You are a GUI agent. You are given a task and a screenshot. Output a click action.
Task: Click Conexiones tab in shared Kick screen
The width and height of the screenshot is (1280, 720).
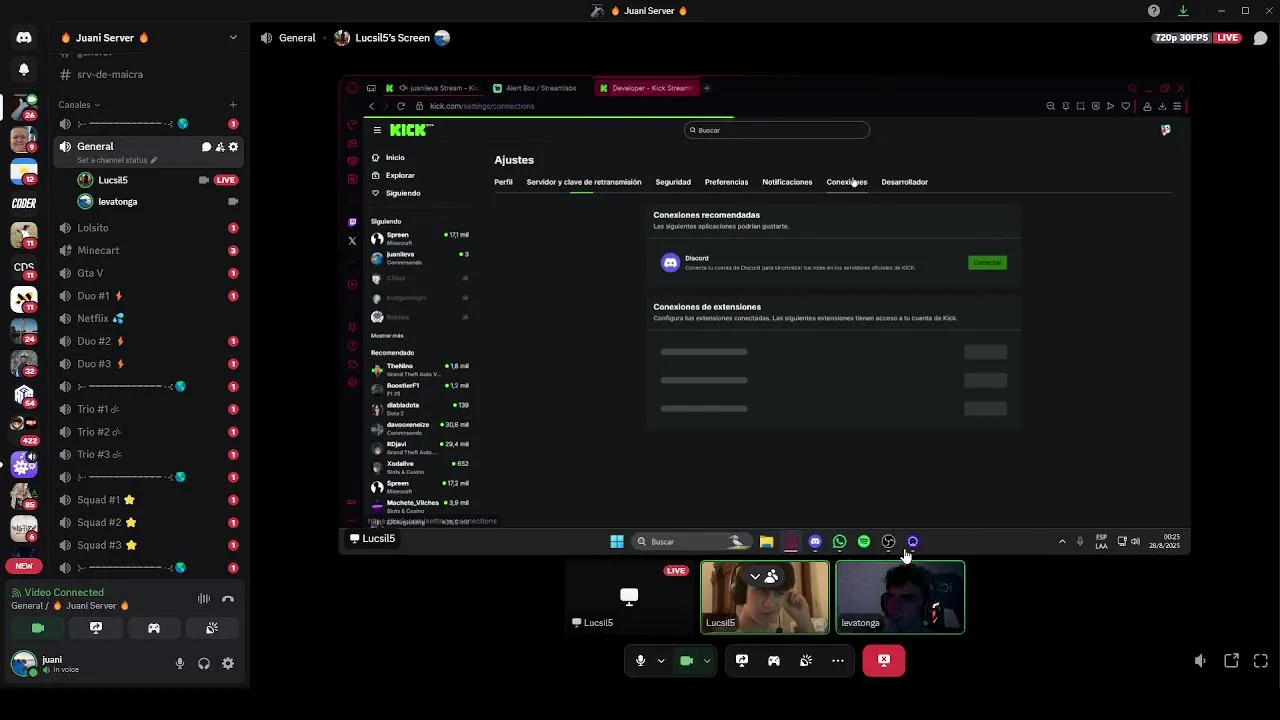coord(847,182)
